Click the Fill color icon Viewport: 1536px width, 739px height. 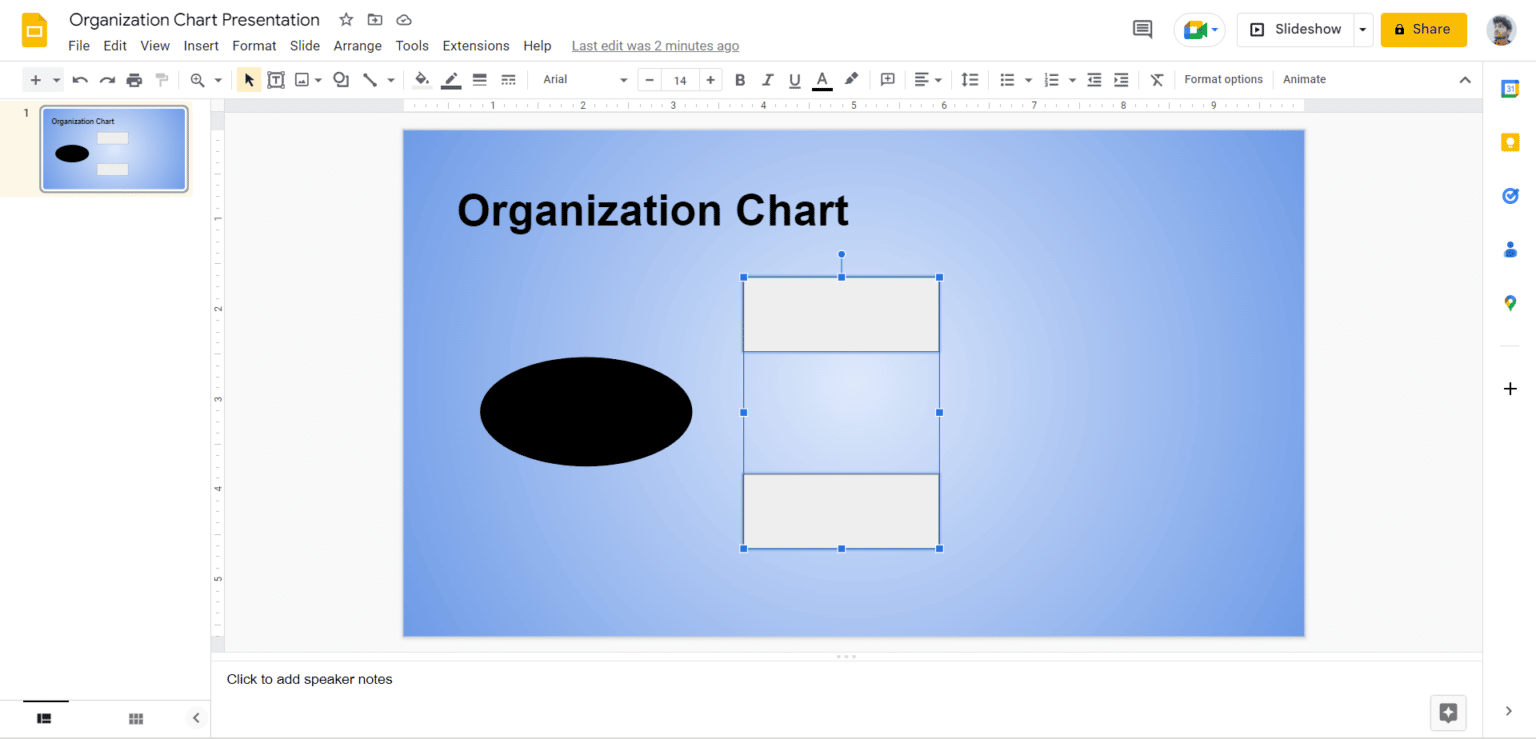(x=421, y=79)
